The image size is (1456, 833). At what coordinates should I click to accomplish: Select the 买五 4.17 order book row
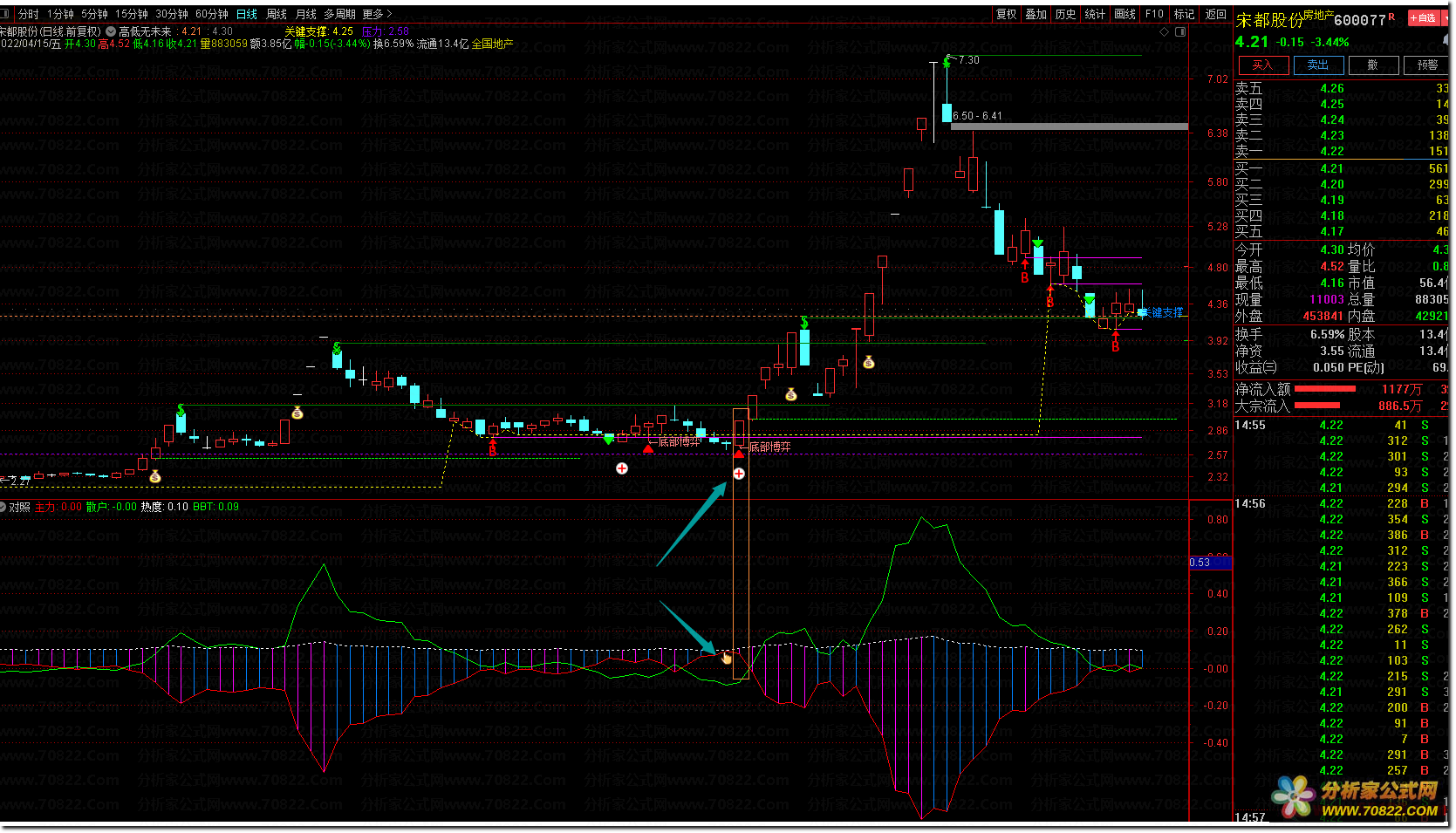click(x=1343, y=231)
